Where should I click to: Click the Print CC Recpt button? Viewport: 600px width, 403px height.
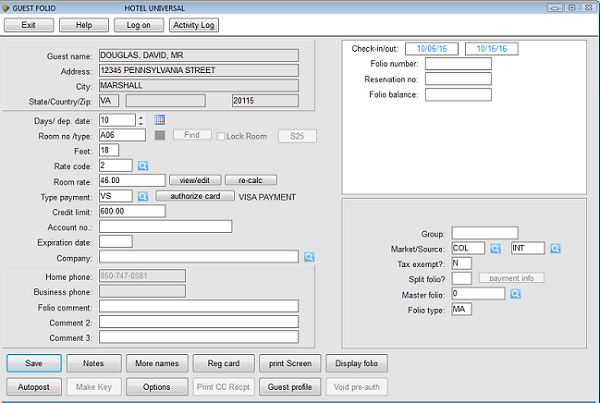[223, 387]
